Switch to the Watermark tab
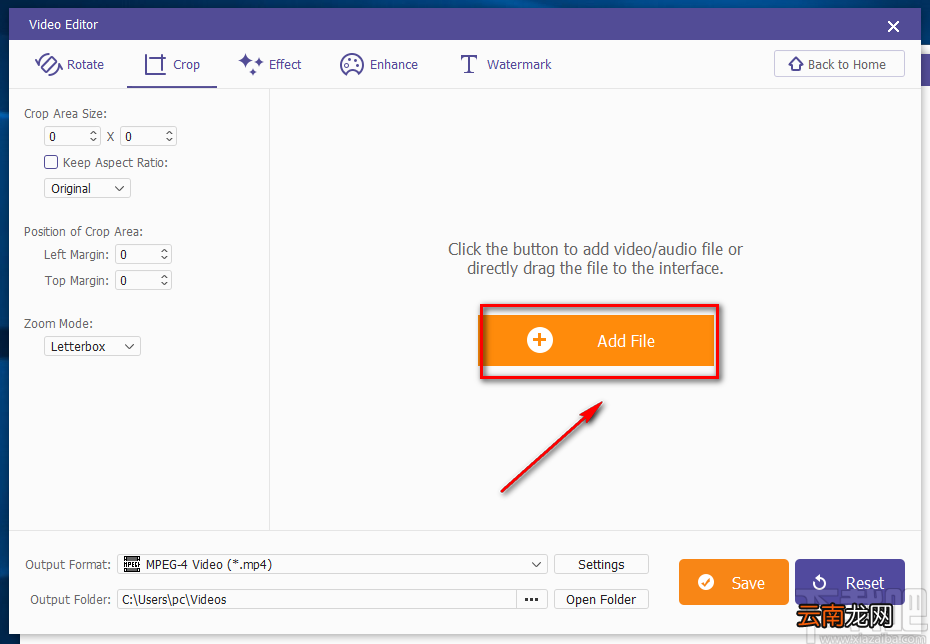This screenshot has width=930, height=644. [506, 64]
